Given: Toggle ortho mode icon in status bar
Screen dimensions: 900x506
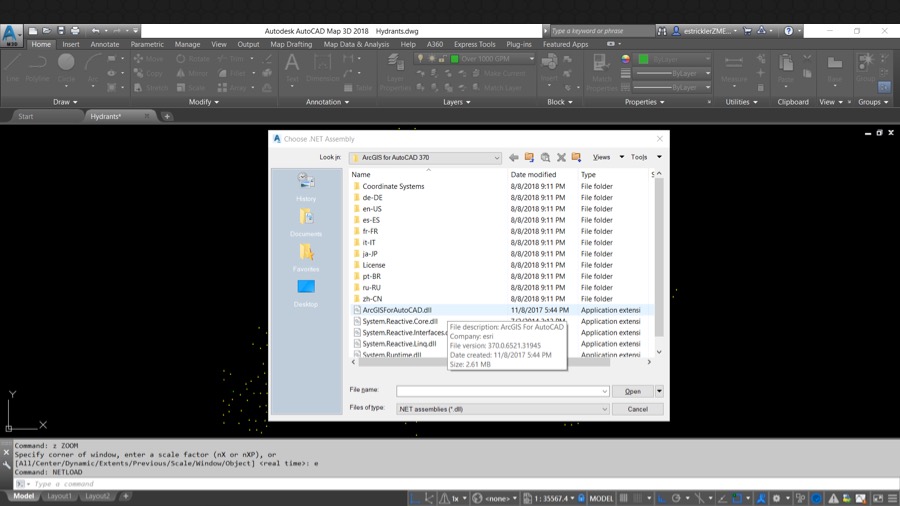Looking at the screenshot, I should pyautogui.click(x=661, y=498).
